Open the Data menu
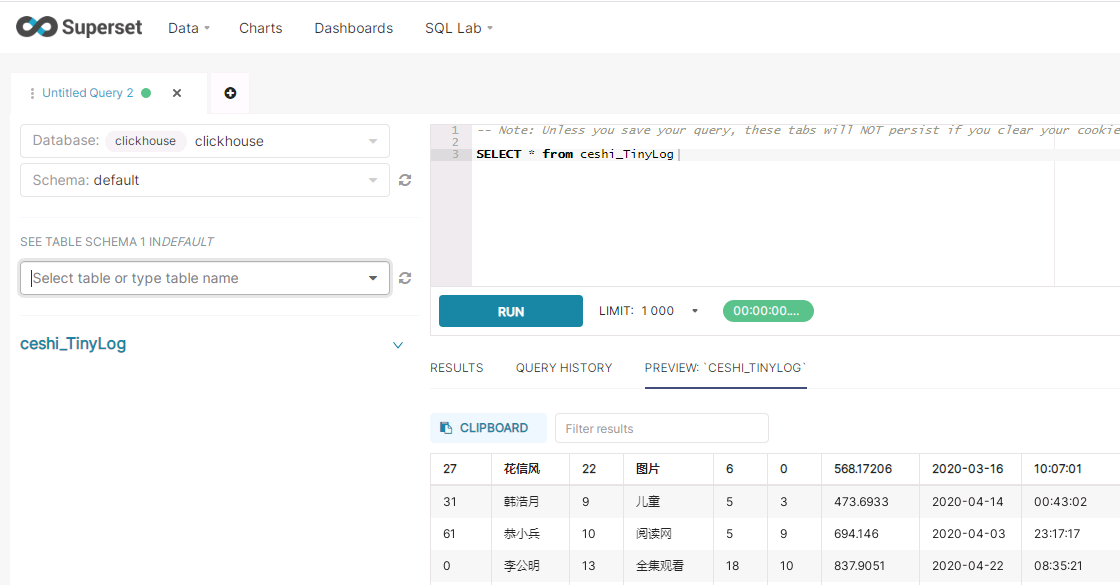This screenshot has height=585, width=1120. (x=189, y=28)
